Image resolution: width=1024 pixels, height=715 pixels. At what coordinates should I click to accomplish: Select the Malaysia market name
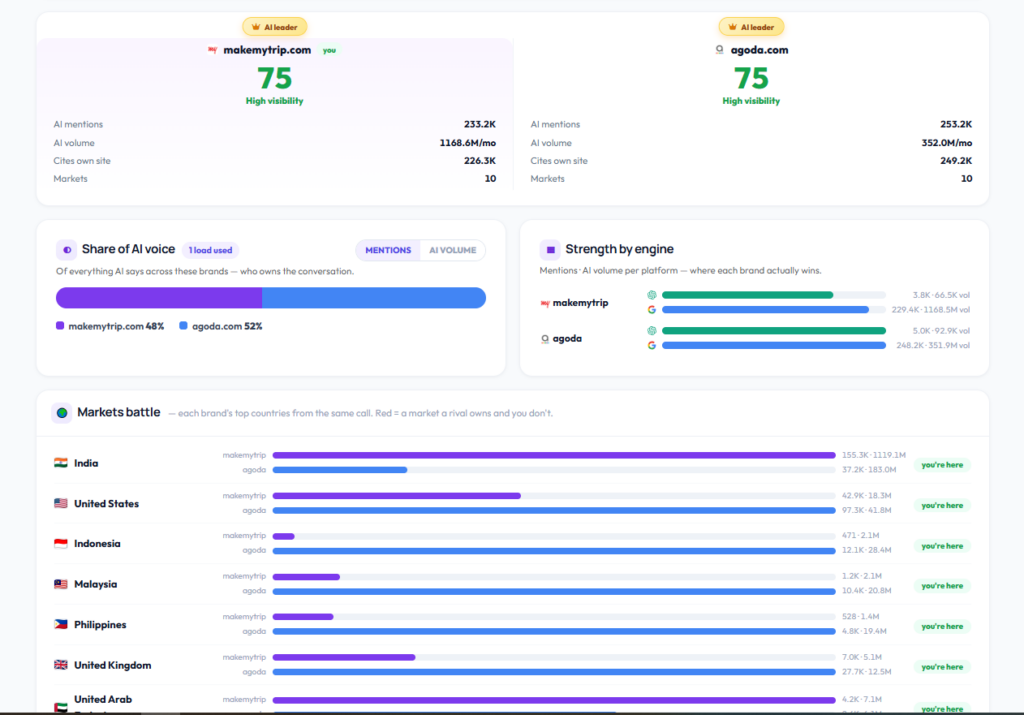pyautogui.click(x=95, y=584)
